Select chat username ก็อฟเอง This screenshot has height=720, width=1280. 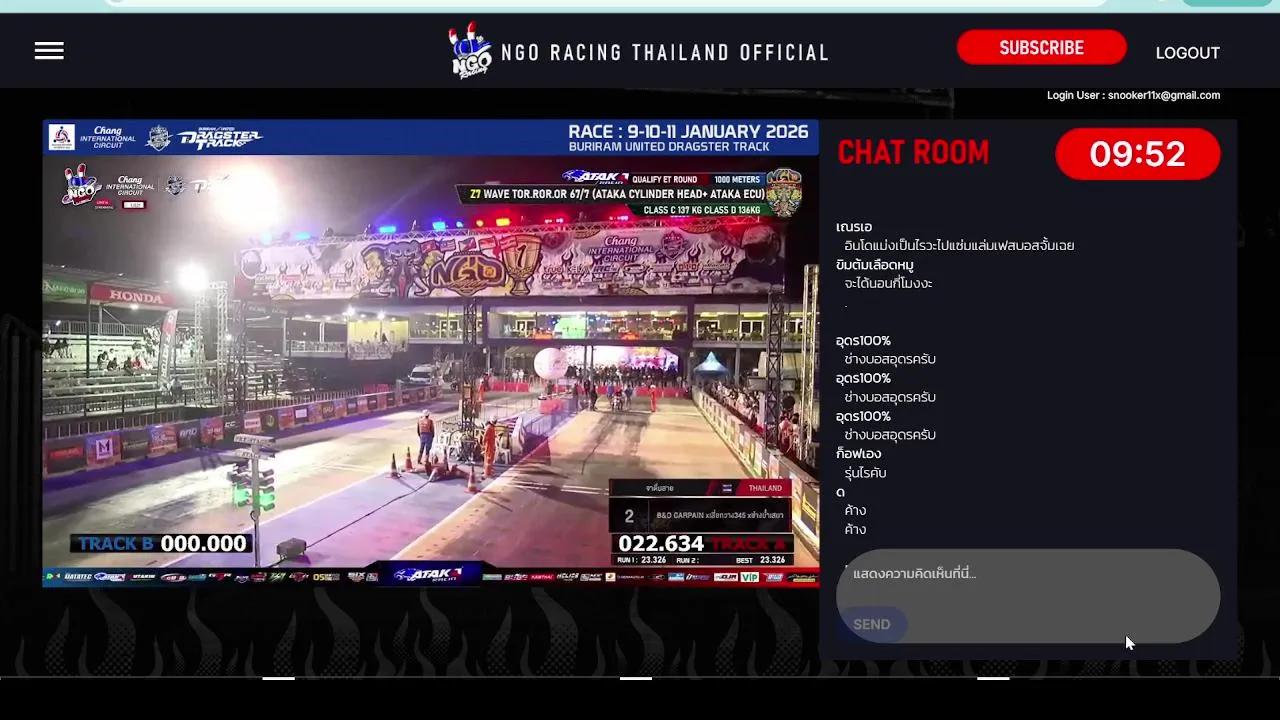click(x=859, y=454)
